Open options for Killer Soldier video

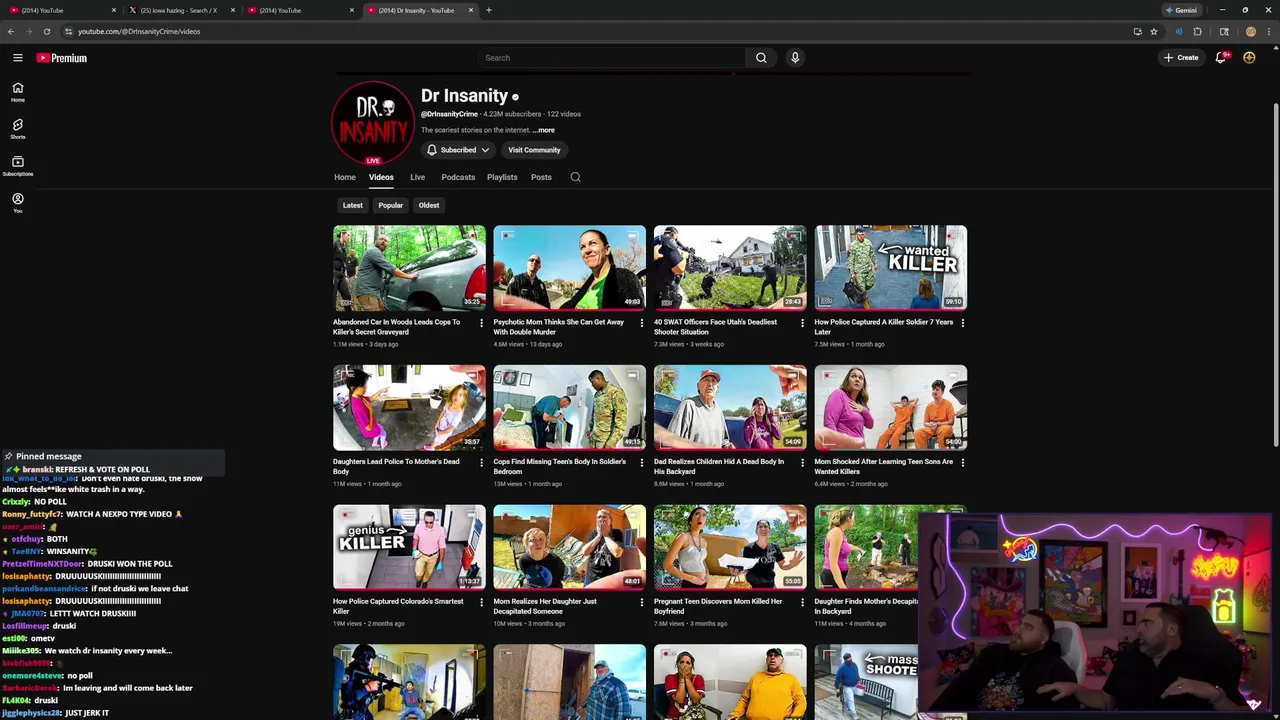point(963,323)
